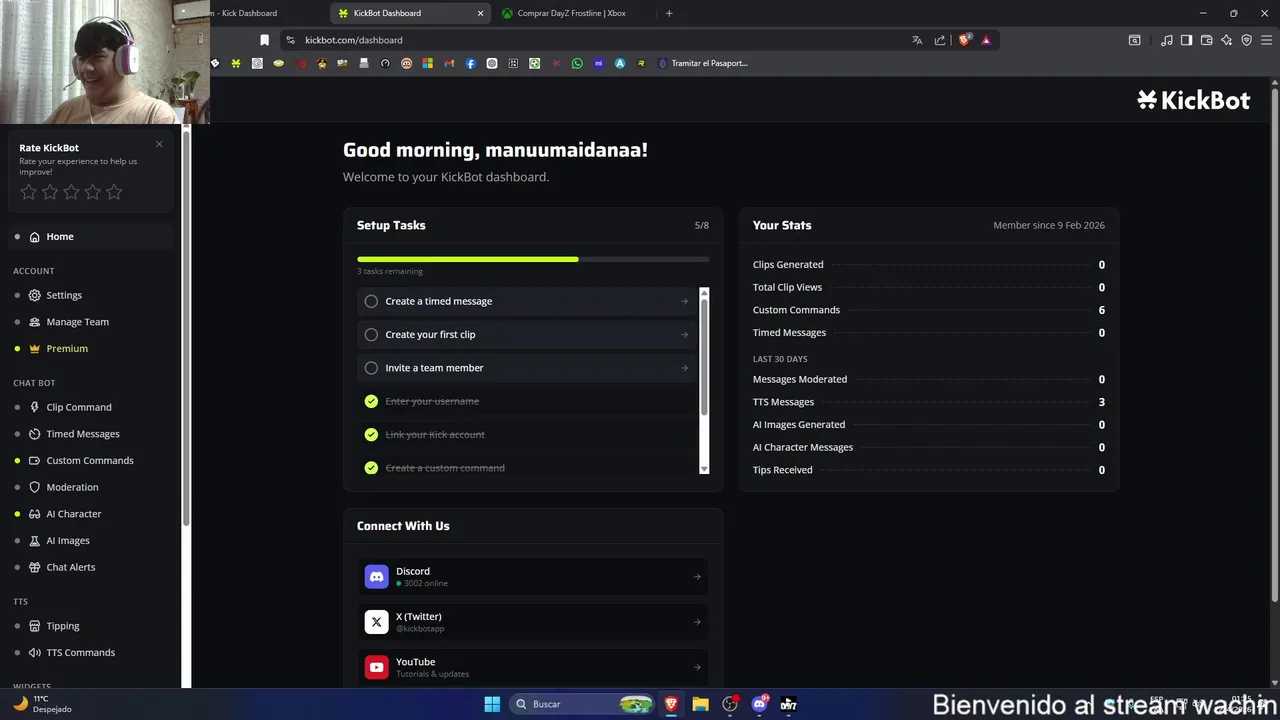1280x720 pixels.
Task: Open the 'Tramitar el Pasaport...' bookmark
Action: point(703,63)
